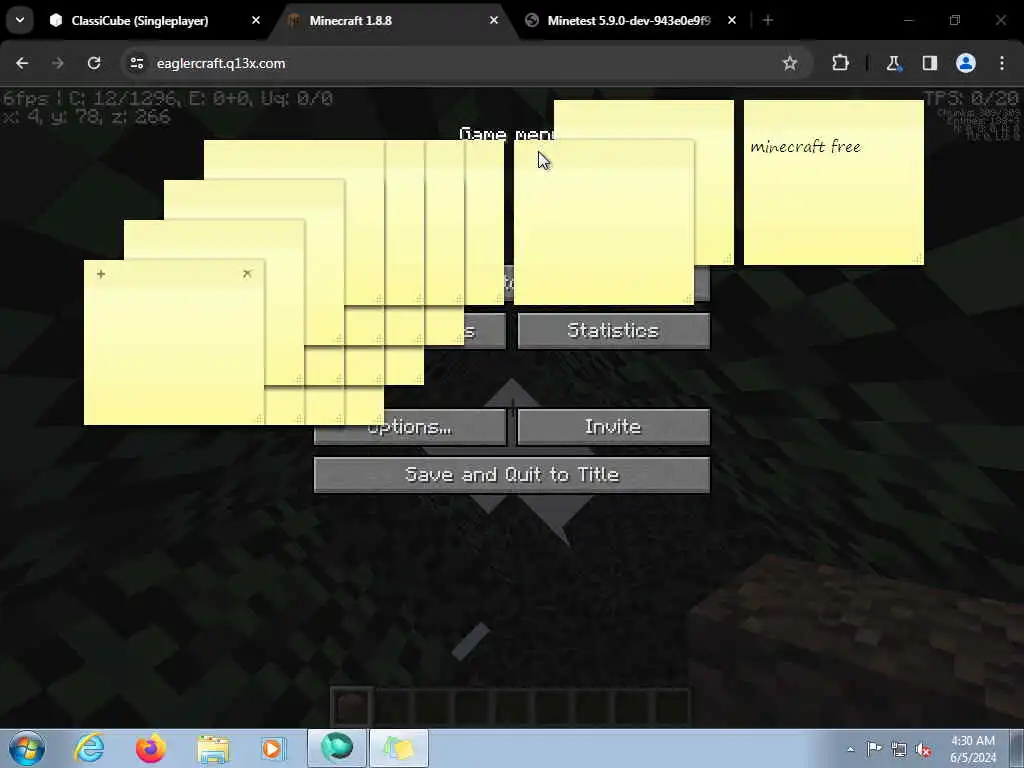Show hidden tray icons arrow
Screen dimensions: 1024x768
tap(850, 749)
